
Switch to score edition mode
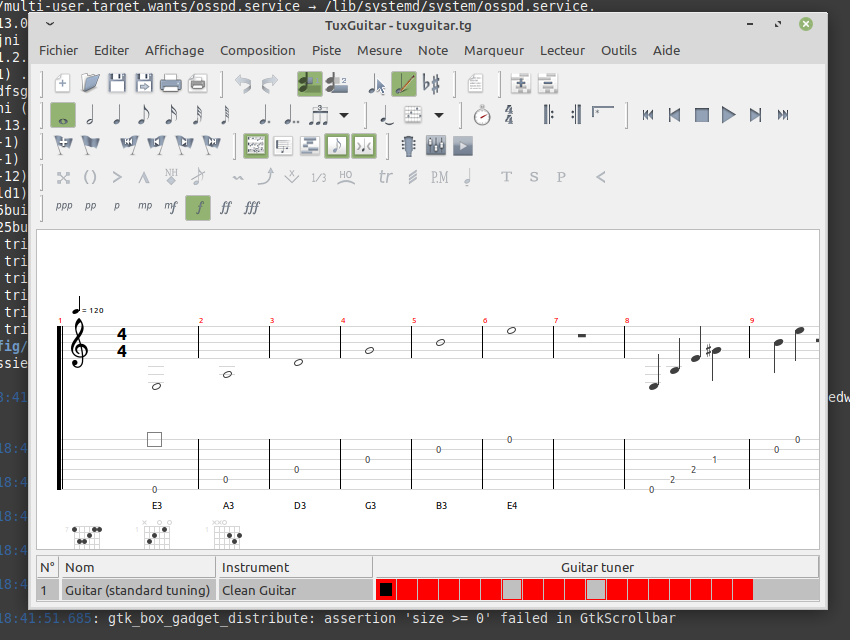click(404, 83)
